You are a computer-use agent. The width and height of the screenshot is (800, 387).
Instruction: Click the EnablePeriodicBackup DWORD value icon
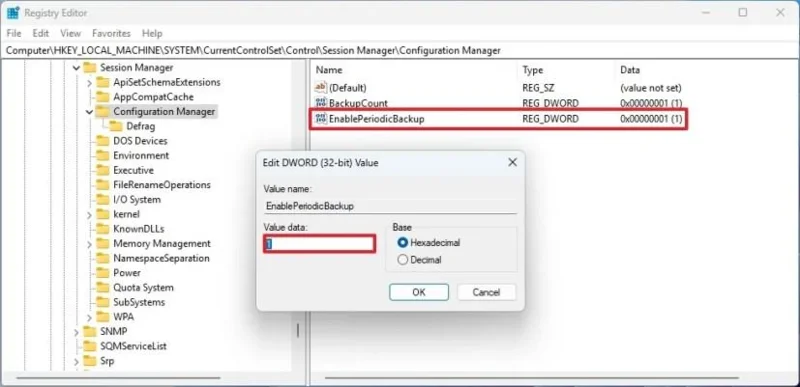(321, 119)
